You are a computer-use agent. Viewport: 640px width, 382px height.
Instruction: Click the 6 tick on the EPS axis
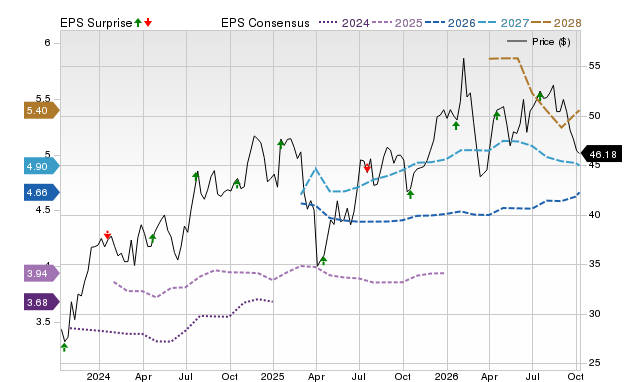pos(48,43)
